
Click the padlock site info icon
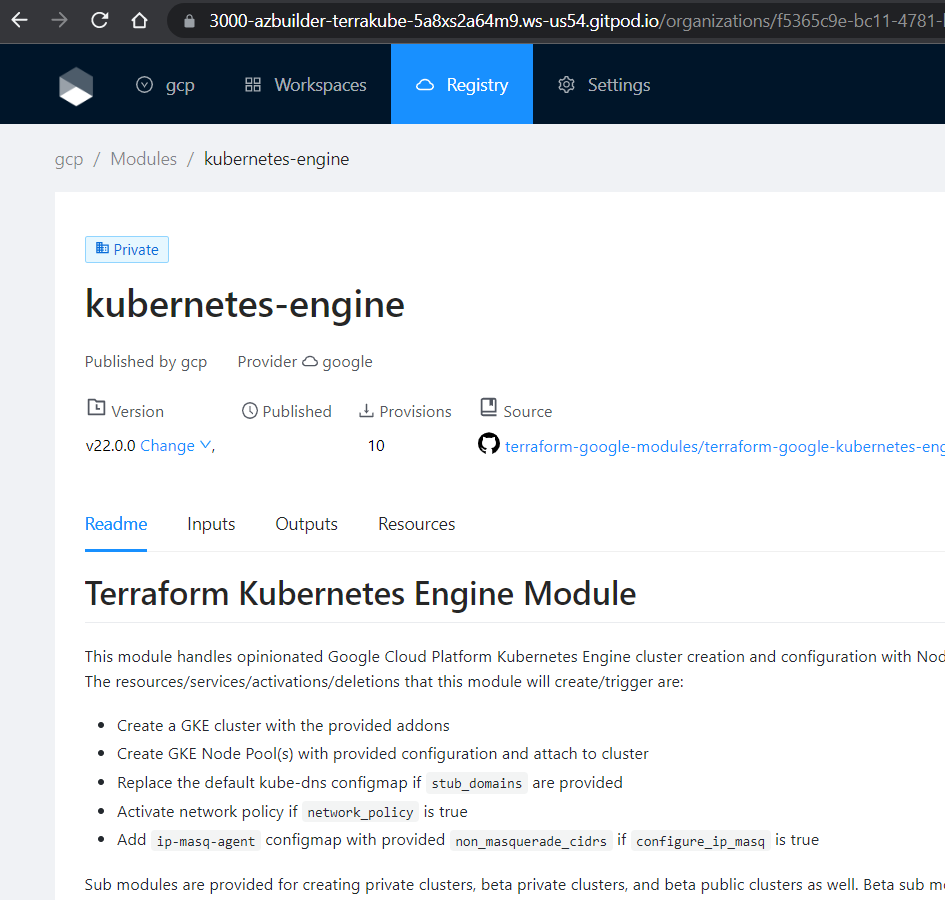pyautogui.click(x=191, y=21)
